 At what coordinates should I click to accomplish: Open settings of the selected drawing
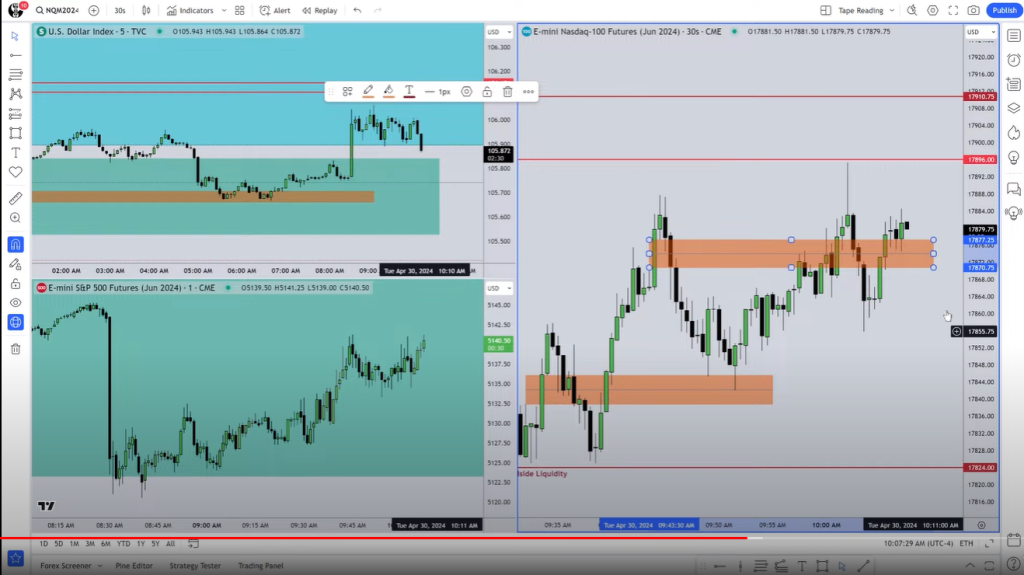(x=466, y=91)
